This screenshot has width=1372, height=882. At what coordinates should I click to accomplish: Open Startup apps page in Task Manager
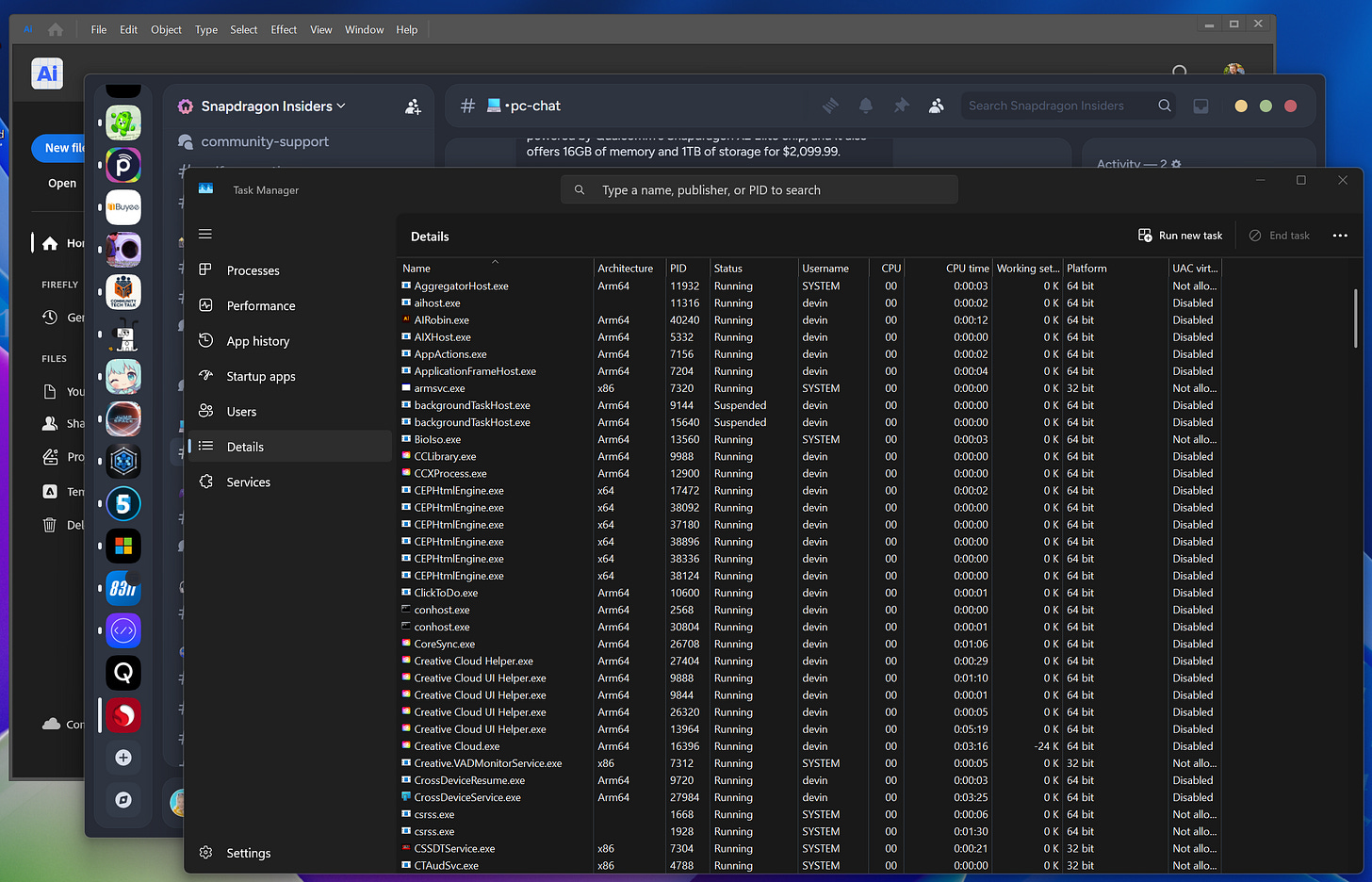click(289, 376)
